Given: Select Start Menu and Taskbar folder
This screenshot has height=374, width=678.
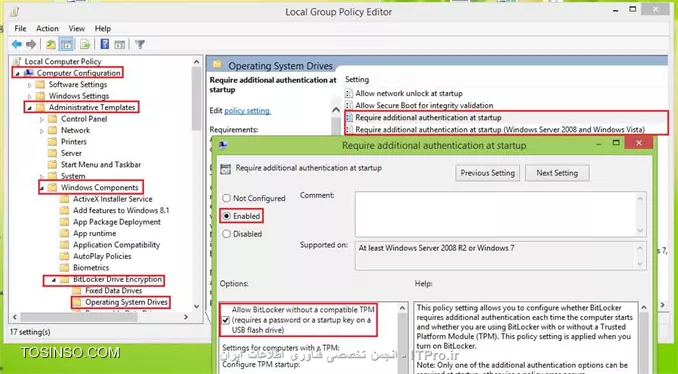Looking at the screenshot, I should click(x=101, y=164).
